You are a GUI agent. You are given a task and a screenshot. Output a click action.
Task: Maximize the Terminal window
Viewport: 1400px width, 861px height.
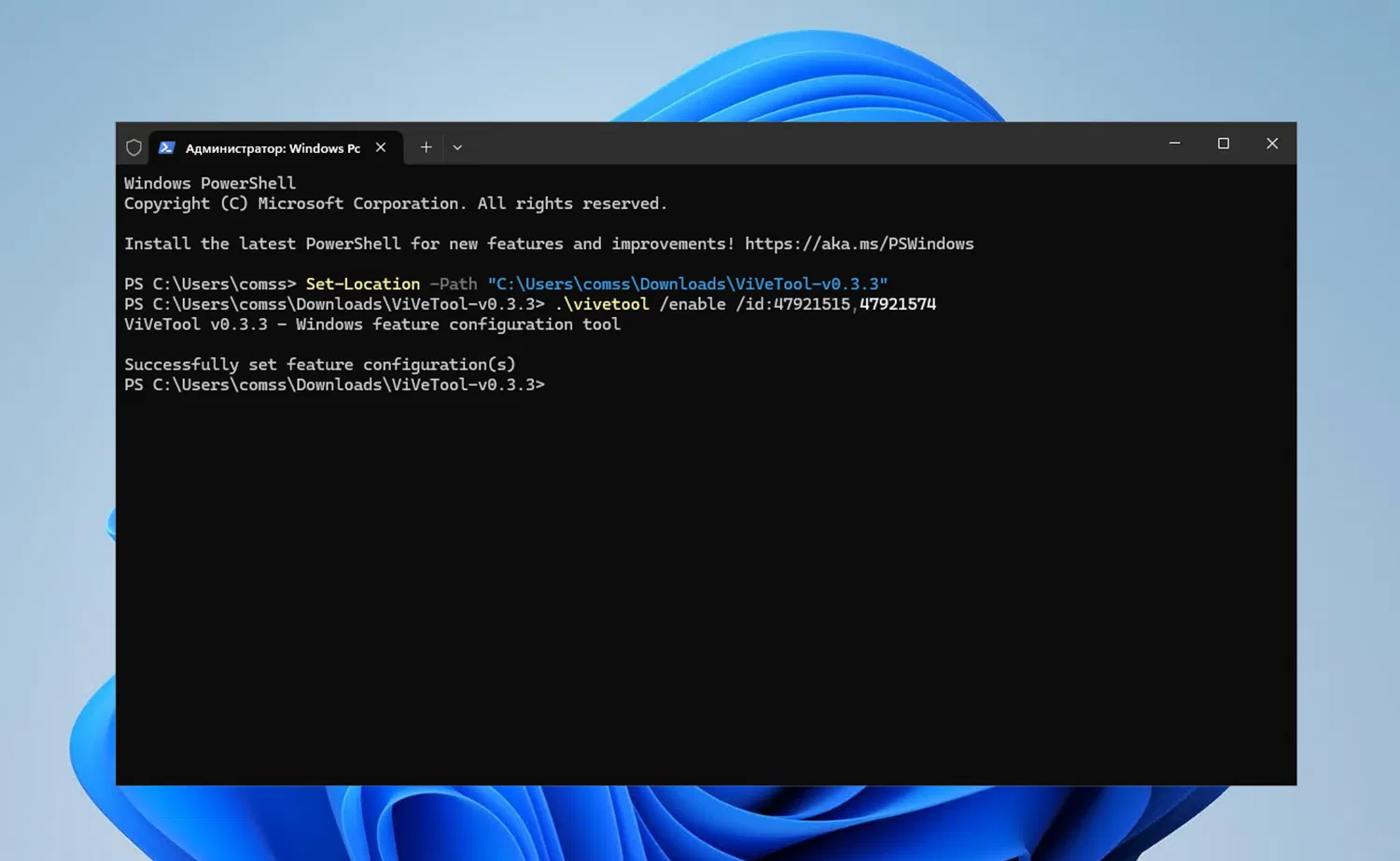pyautogui.click(x=1224, y=144)
